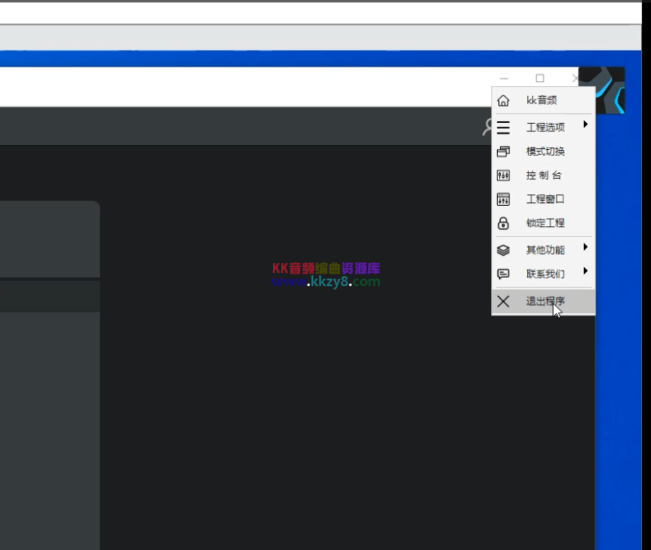Image resolution: width=651 pixels, height=550 pixels.
Task: Click the padlock icon in the menu
Action: point(503,223)
